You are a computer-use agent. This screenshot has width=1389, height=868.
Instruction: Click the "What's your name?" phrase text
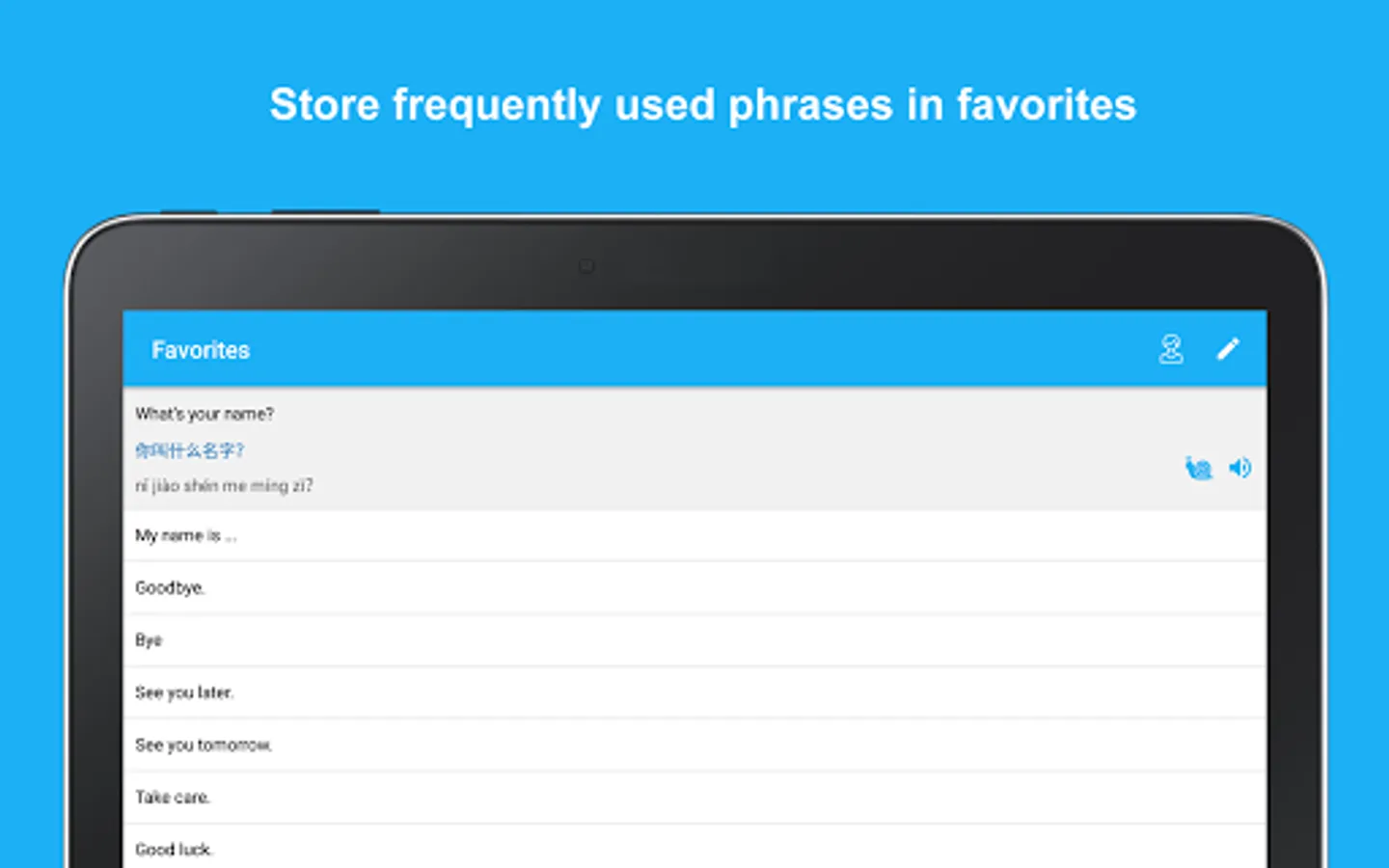tap(204, 414)
